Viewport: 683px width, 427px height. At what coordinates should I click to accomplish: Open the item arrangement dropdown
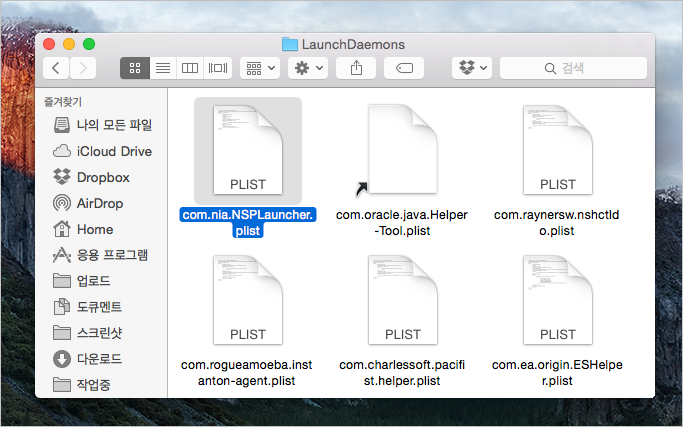pyautogui.click(x=260, y=68)
